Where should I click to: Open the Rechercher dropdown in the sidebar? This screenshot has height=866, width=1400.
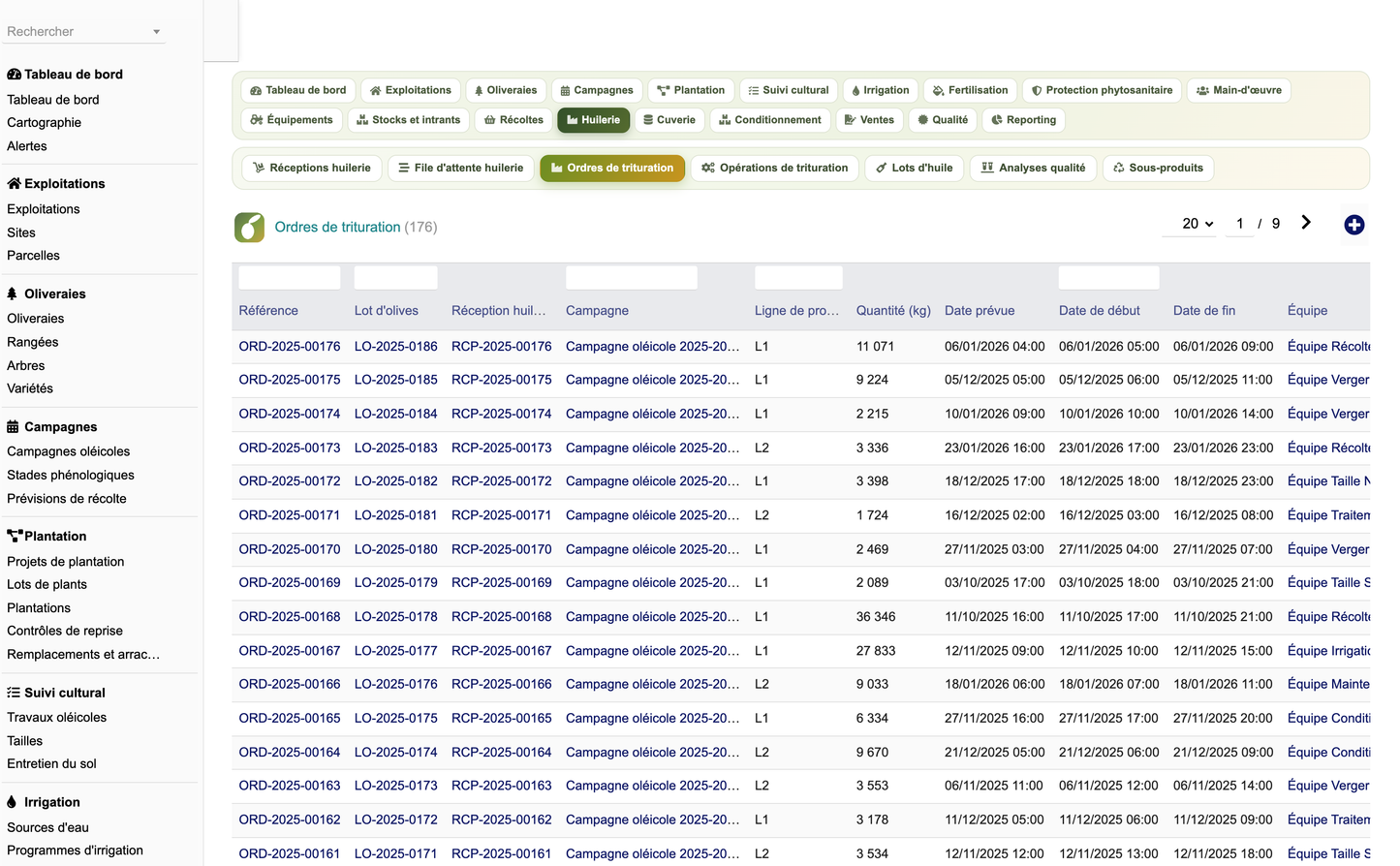[84, 31]
